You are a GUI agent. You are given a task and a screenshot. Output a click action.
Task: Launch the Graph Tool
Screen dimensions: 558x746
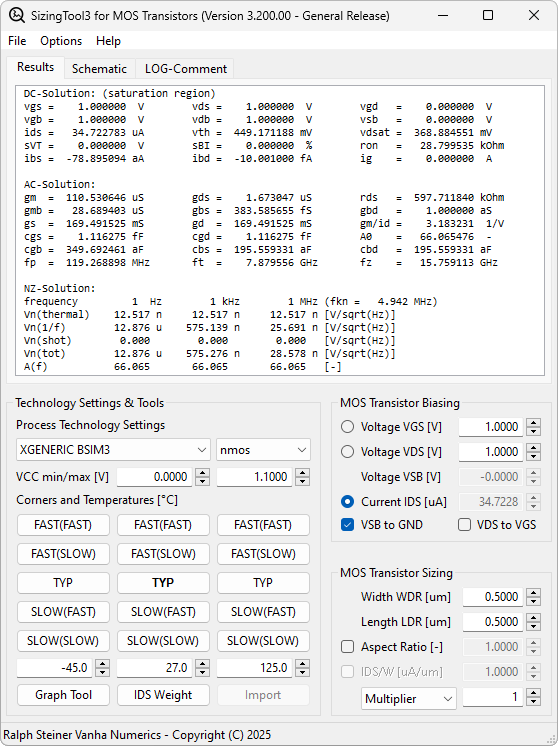[63, 695]
